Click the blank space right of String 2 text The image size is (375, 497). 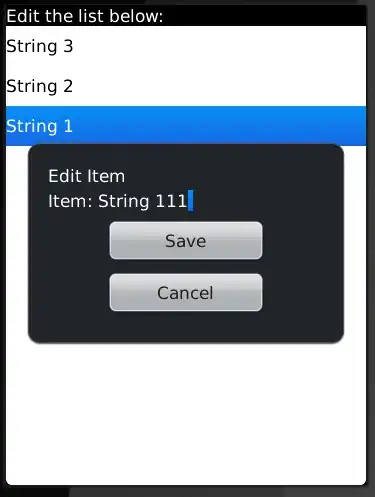[220, 86]
